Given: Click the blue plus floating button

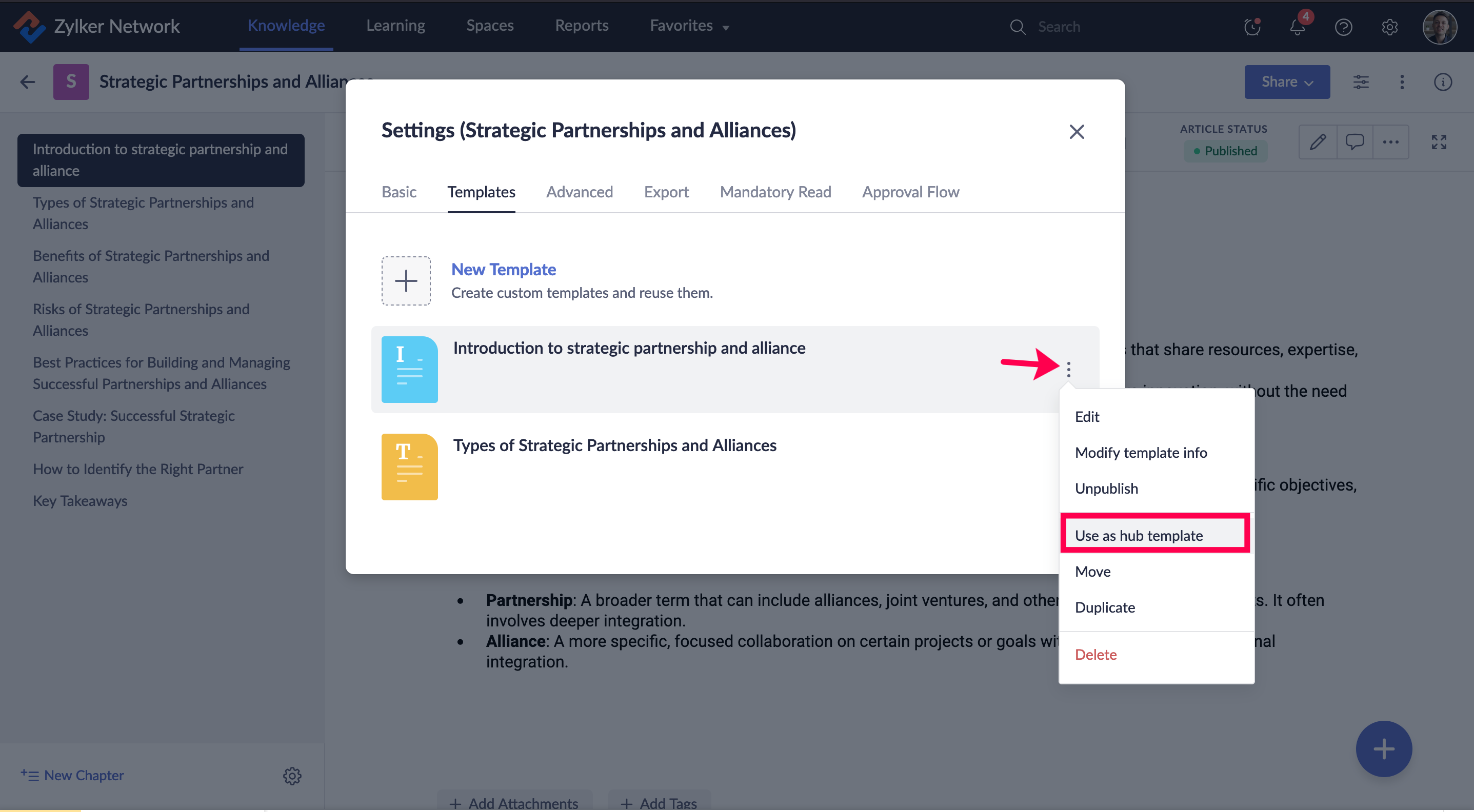Looking at the screenshot, I should pos(1383,748).
